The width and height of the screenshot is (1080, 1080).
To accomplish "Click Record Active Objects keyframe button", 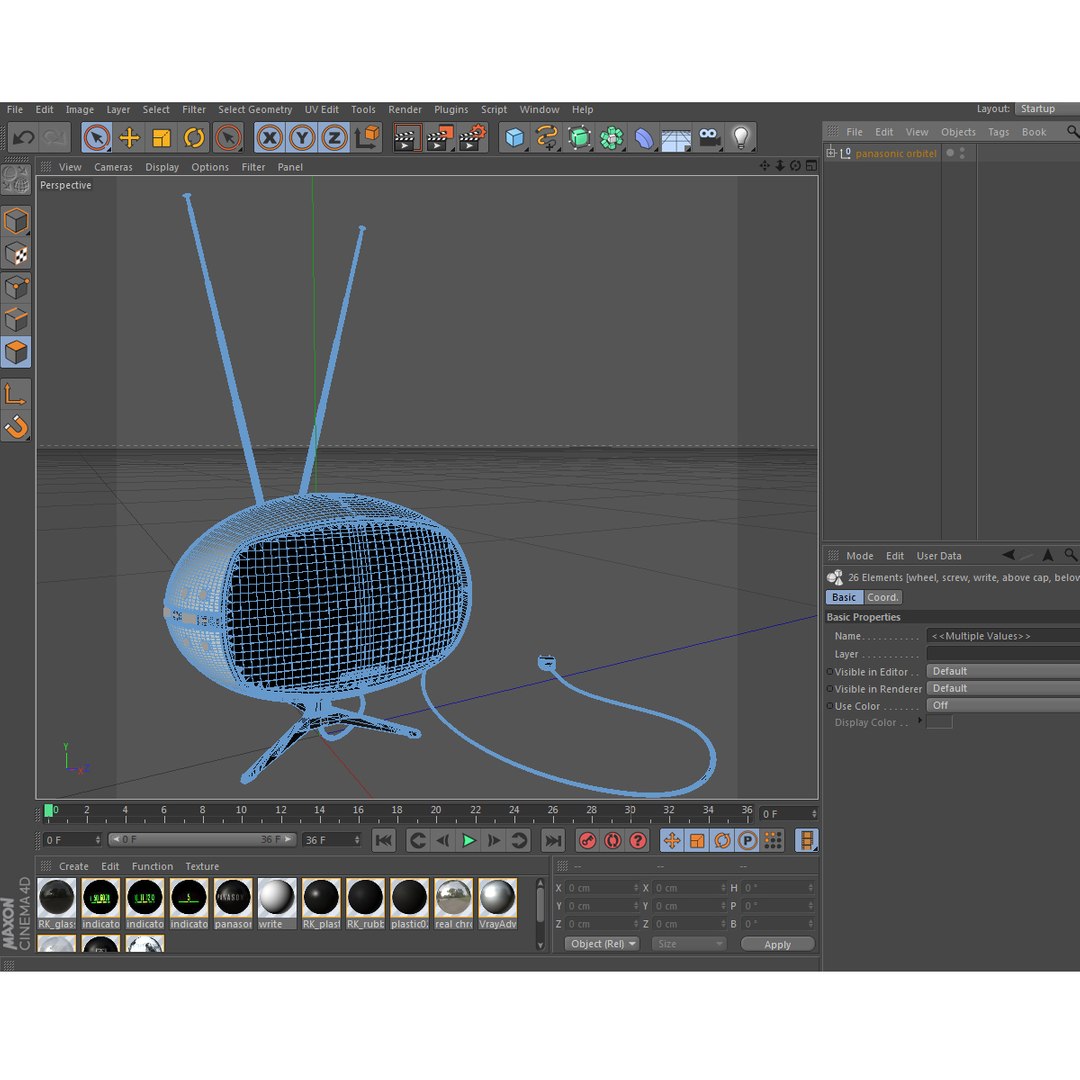I will pyautogui.click(x=588, y=840).
